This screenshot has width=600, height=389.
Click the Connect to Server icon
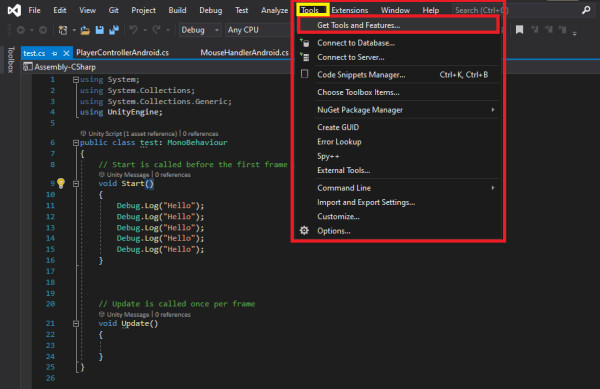point(305,57)
